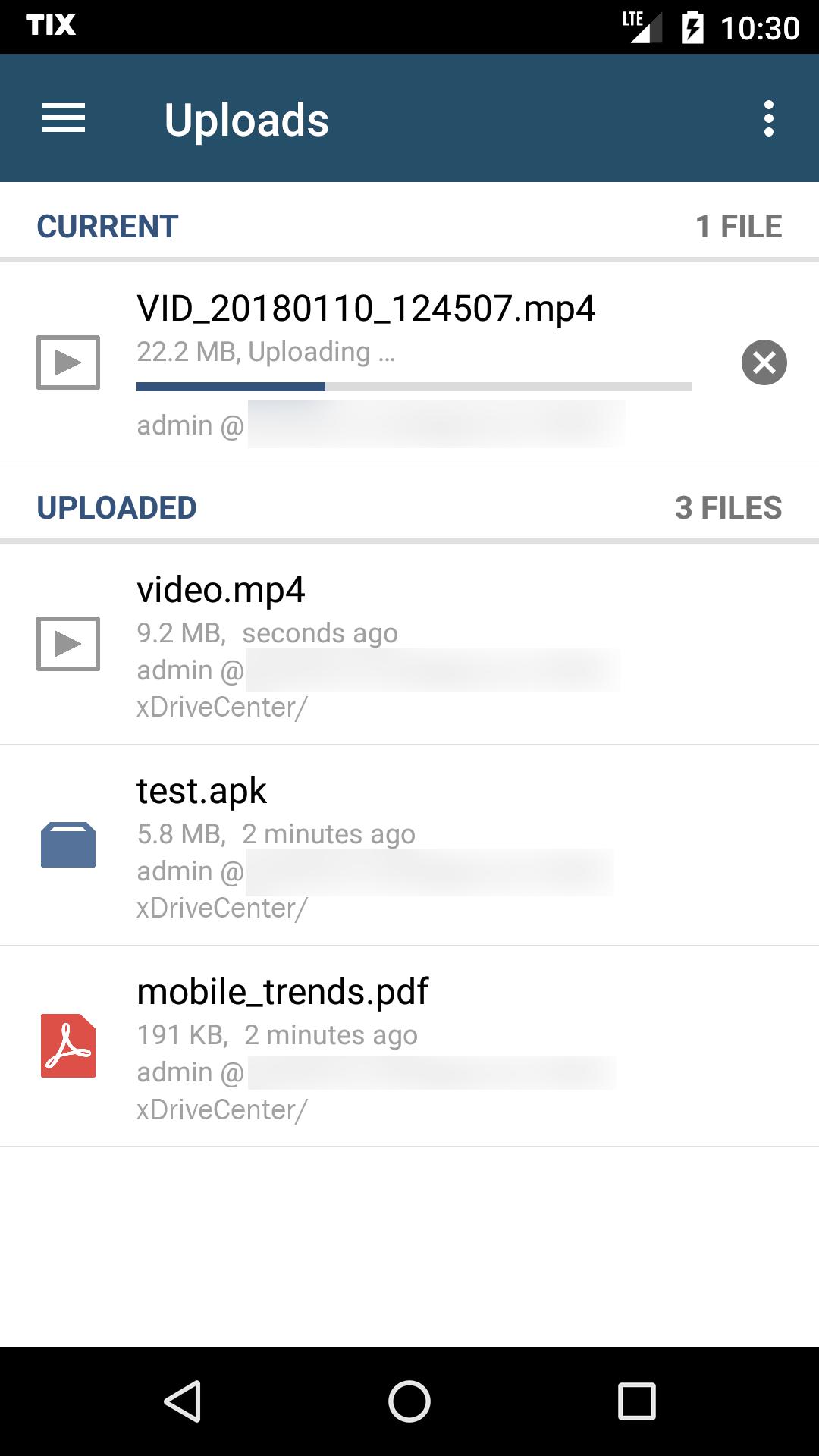Tap the PDF icon for mobile_trends.pdf
This screenshot has width=819, height=1456.
68,1046
